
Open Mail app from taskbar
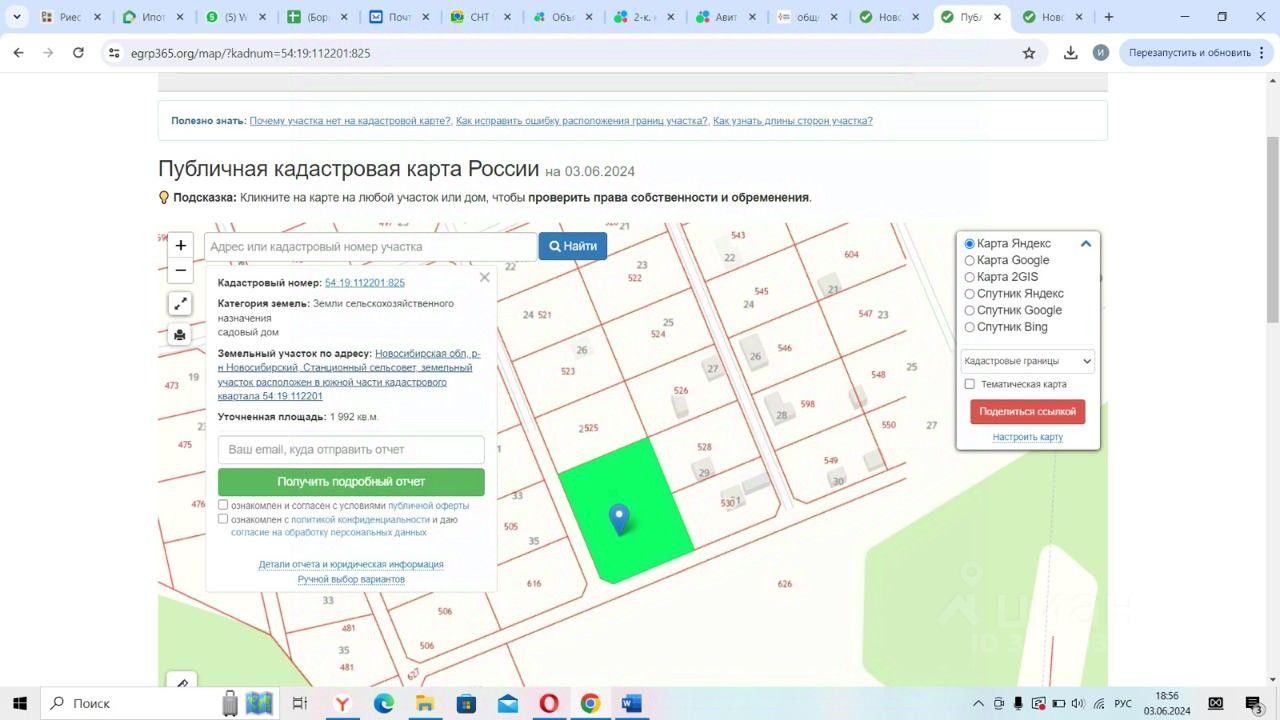(x=507, y=703)
